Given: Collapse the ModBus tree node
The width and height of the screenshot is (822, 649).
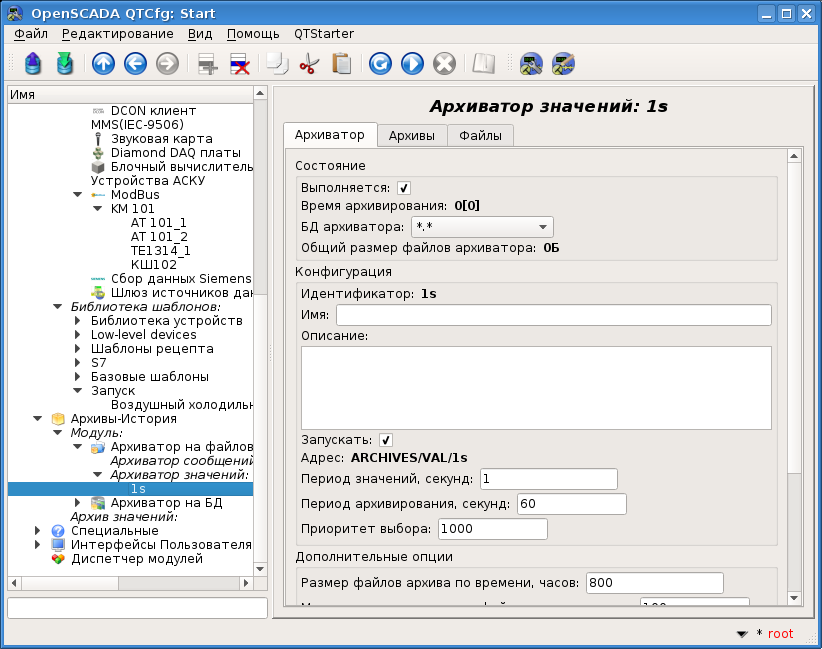Looking at the screenshot, I should [78, 194].
